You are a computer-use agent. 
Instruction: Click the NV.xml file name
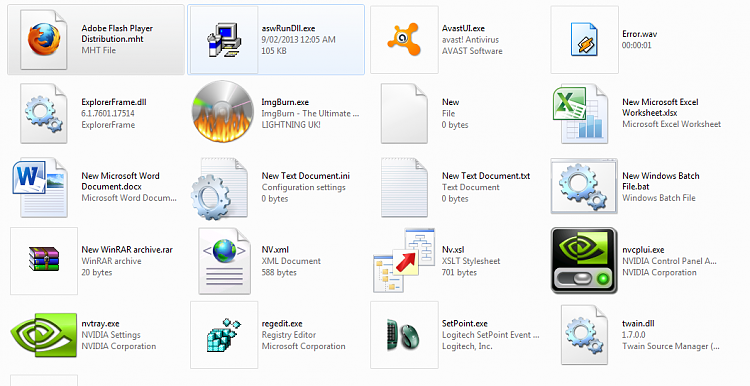(275, 249)
